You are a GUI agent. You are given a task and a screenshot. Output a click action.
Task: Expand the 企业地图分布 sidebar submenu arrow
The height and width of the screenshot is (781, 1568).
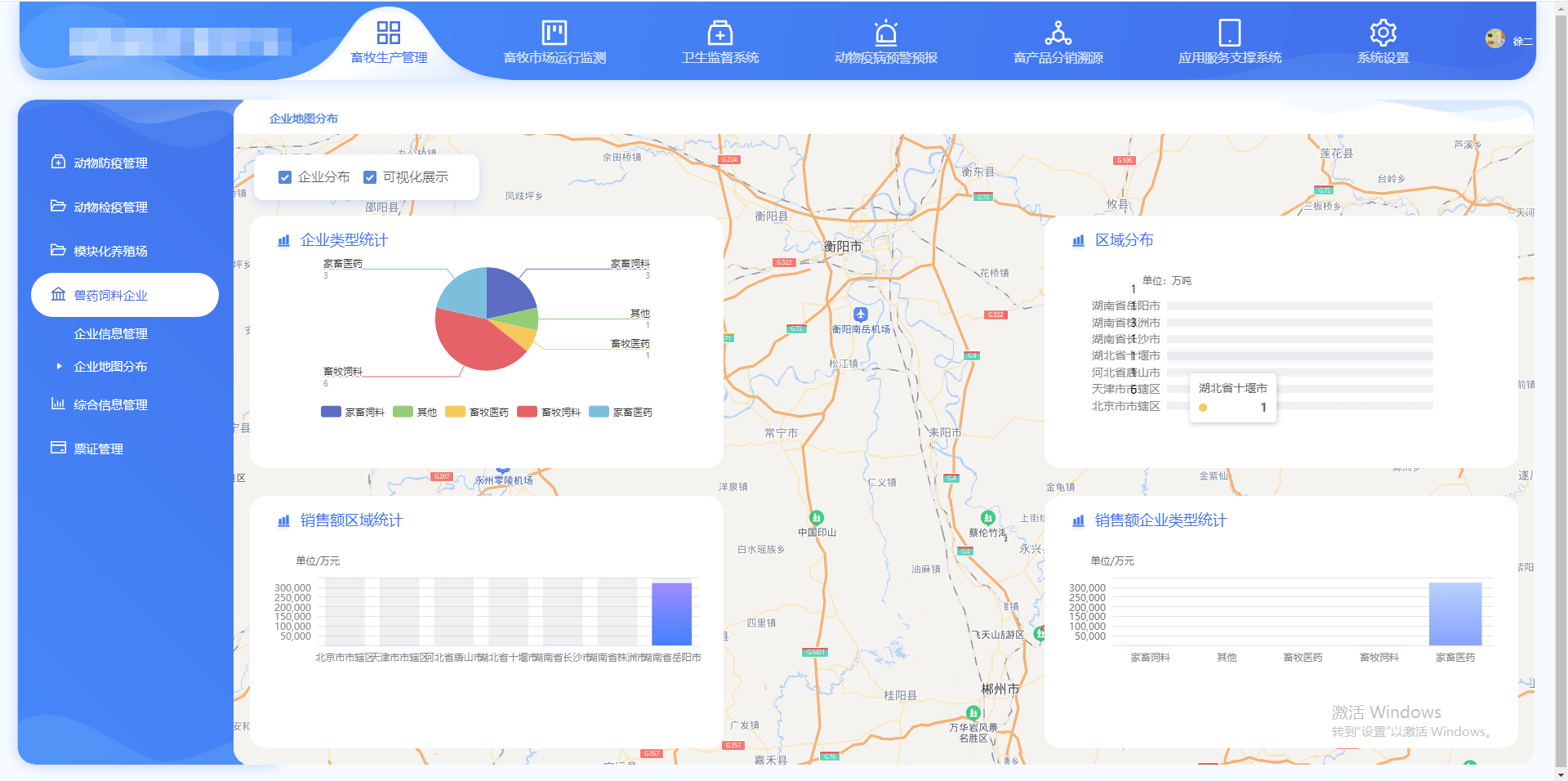(57, 366)
